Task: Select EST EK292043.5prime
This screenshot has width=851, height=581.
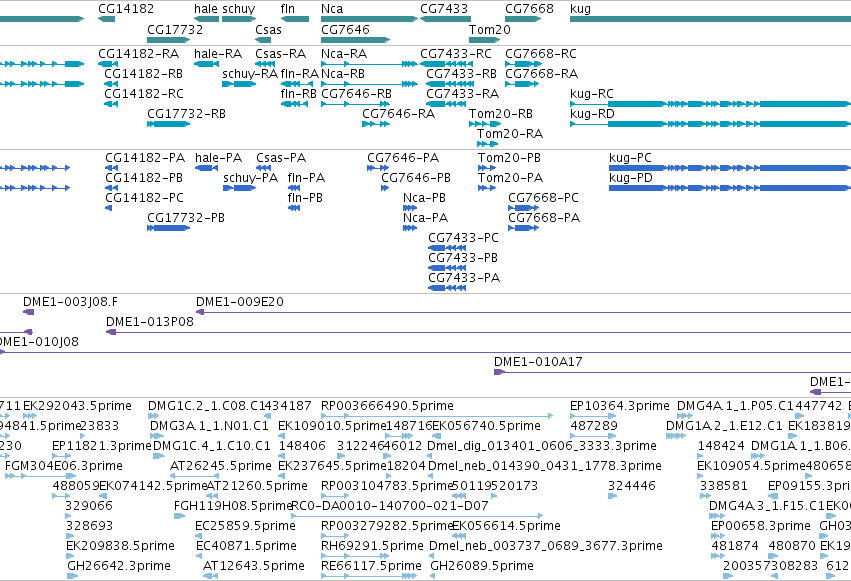Action: (78, 406)
